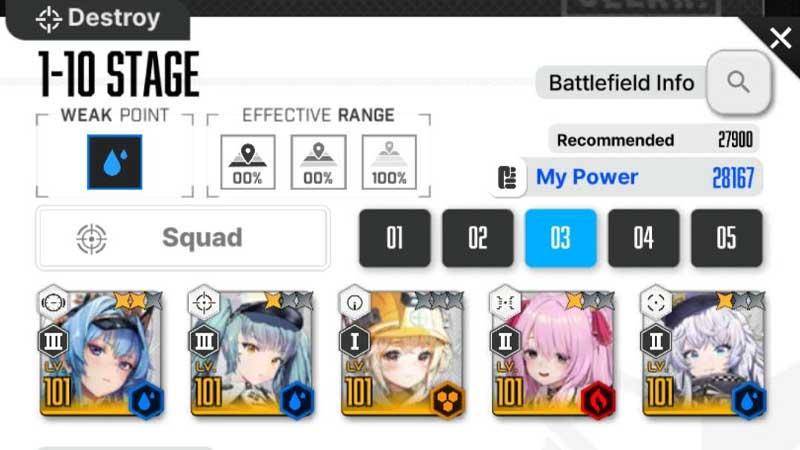
Task: Switch to squad tab 04
Action: click(x=644, y=238)
